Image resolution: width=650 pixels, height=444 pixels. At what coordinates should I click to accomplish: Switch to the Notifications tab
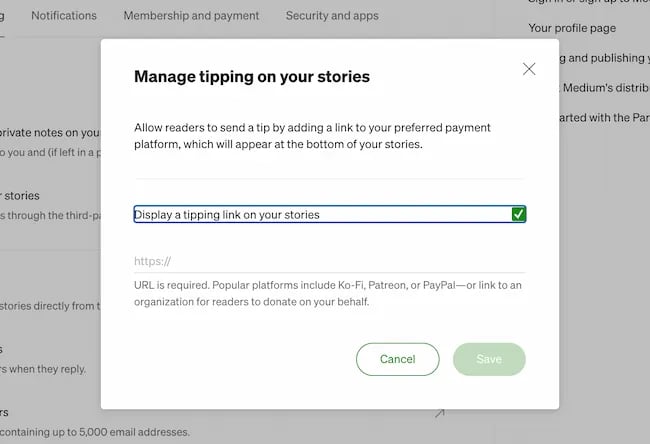64,16
